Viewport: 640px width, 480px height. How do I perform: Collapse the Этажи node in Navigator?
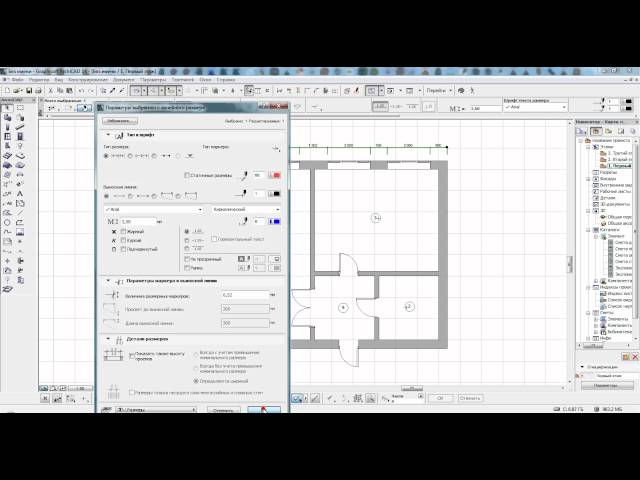[x=588, y=147]
